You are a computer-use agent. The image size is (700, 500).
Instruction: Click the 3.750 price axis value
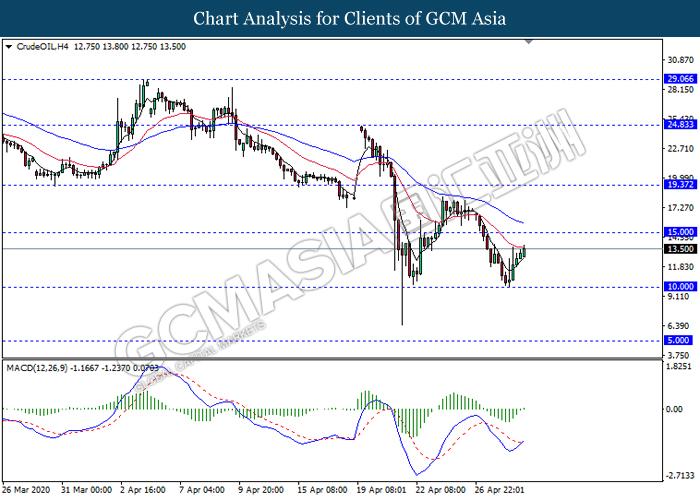click(x=679, y=355)
